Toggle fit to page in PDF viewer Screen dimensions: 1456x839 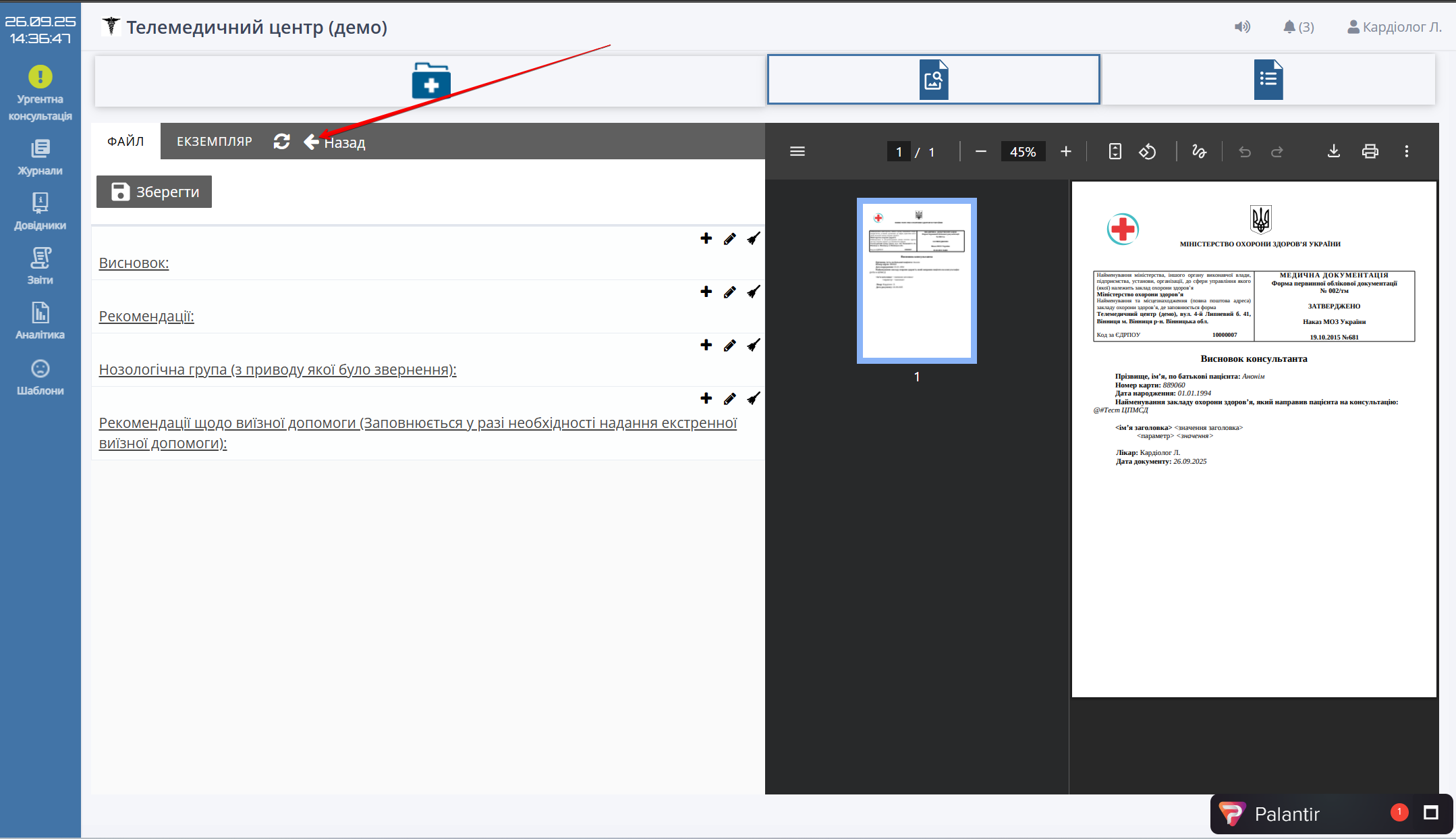tap(1115, 151)
